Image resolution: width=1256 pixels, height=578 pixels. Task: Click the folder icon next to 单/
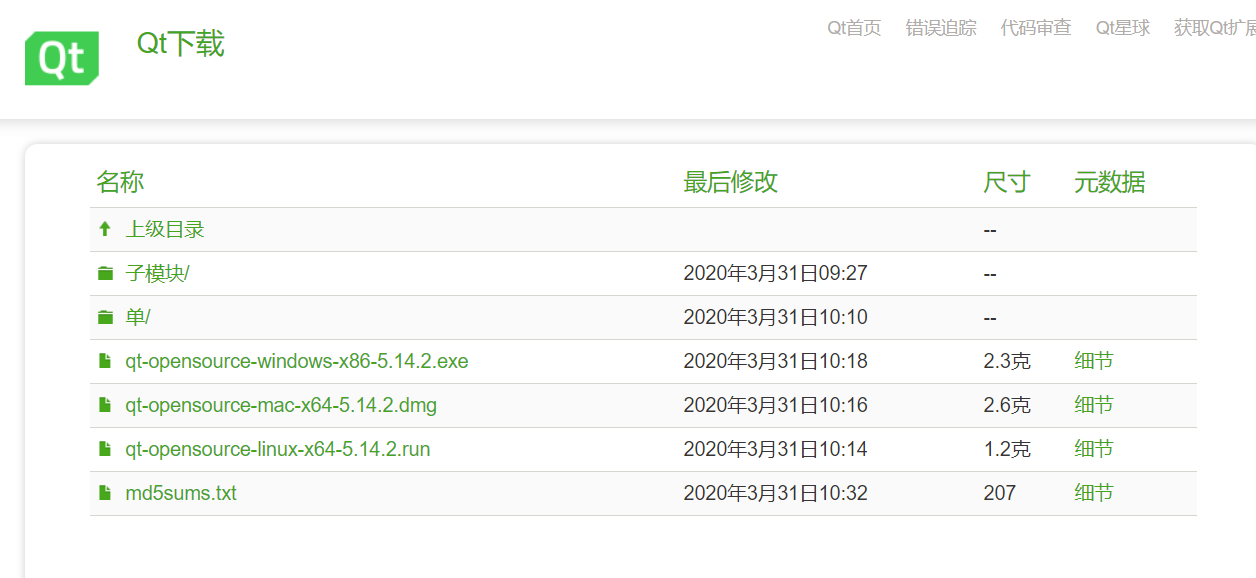coord(105,317)
